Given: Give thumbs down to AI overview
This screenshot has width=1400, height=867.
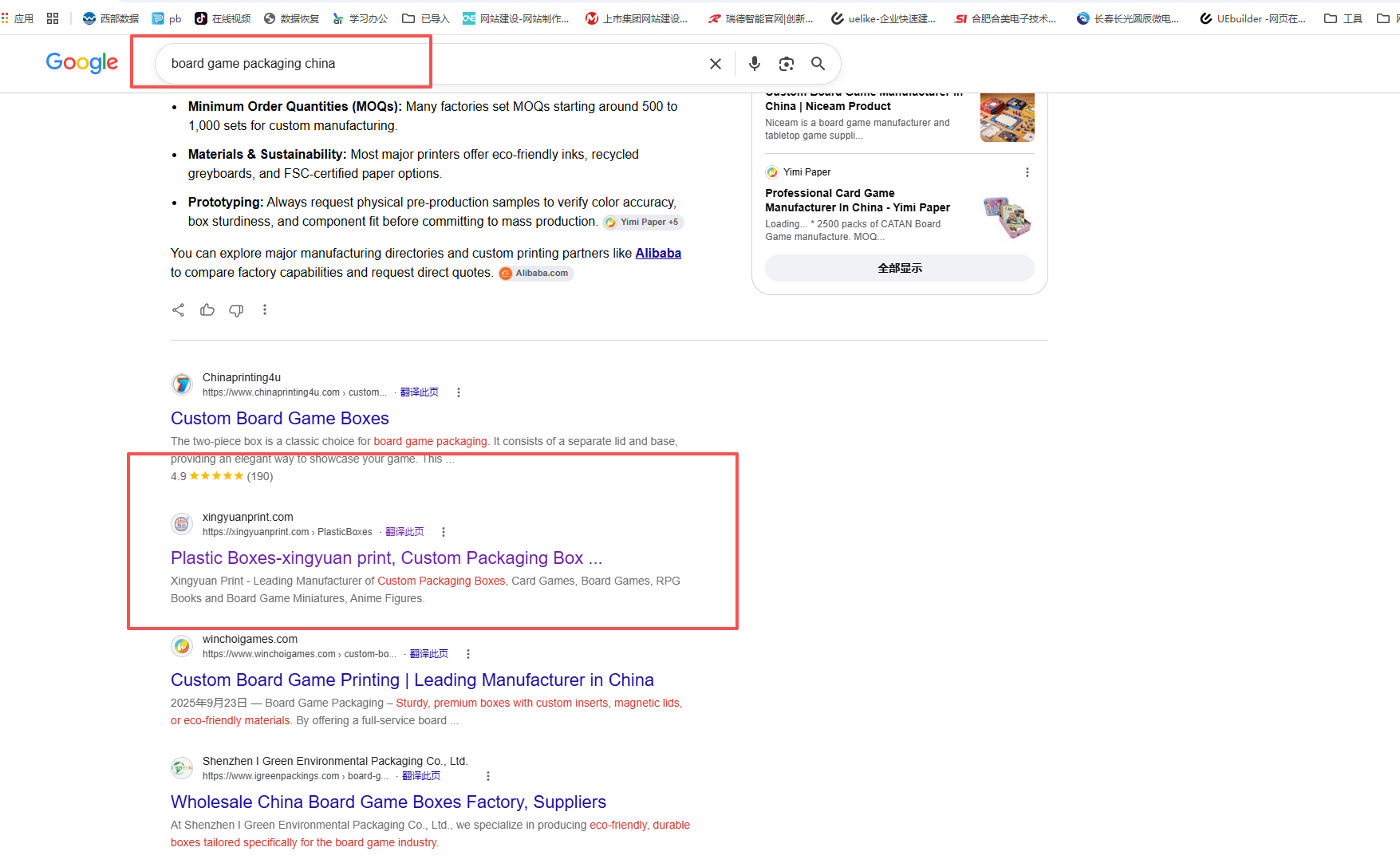Looking at the screenshot, I should tap(236, 310).
